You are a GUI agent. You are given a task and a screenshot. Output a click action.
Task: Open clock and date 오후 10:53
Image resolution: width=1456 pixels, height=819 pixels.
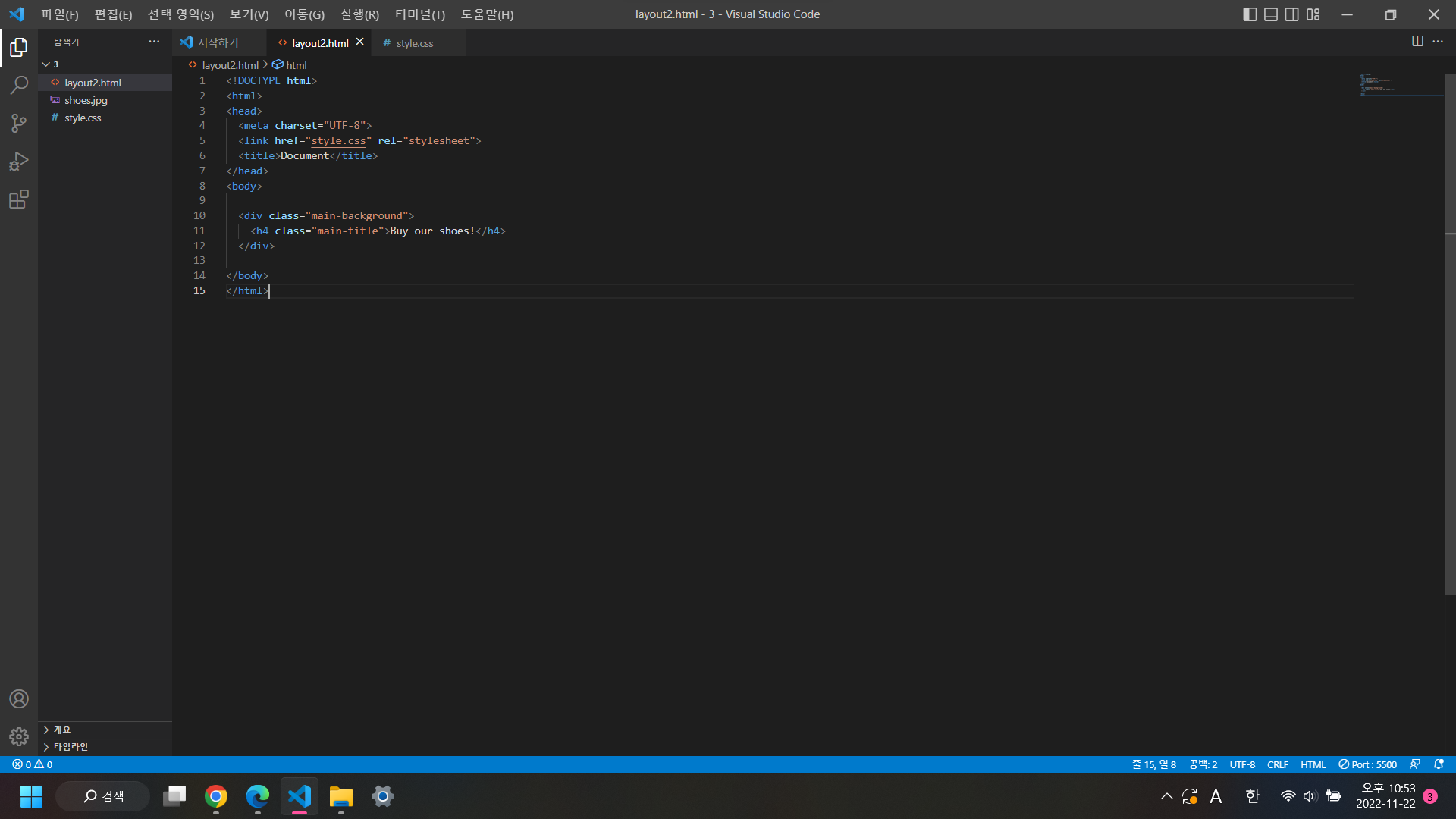pos(1386,796)
